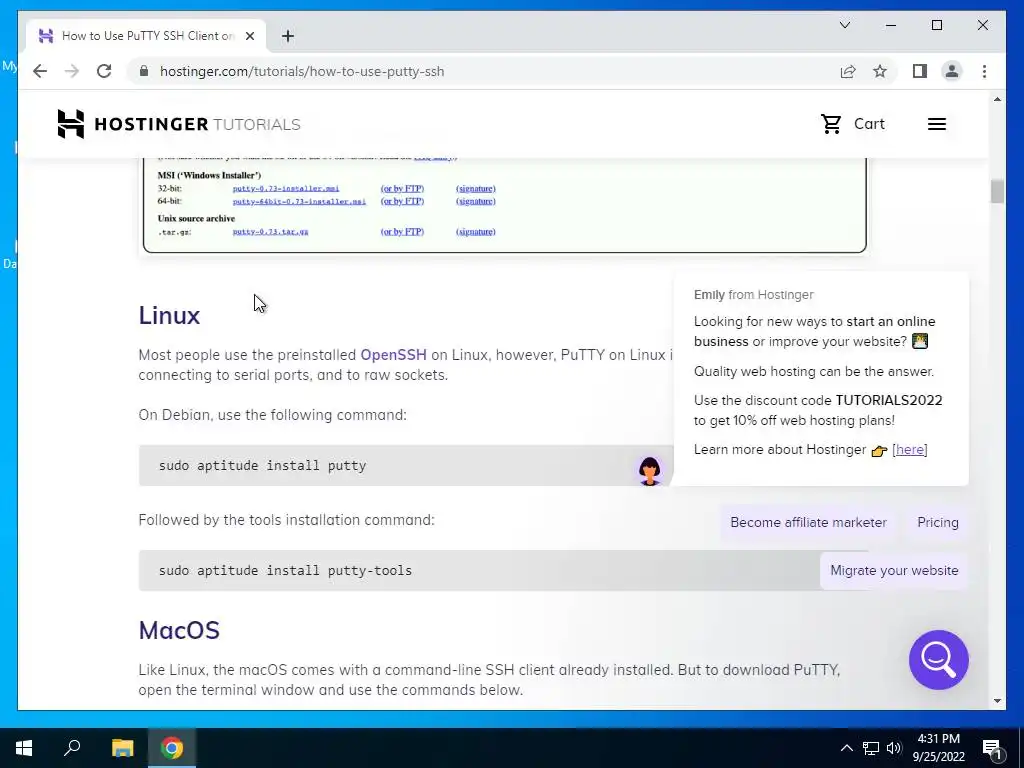This screenshot has width=1024, height=768.
Task: Open the tab search chevron
Action: [844, 25]
